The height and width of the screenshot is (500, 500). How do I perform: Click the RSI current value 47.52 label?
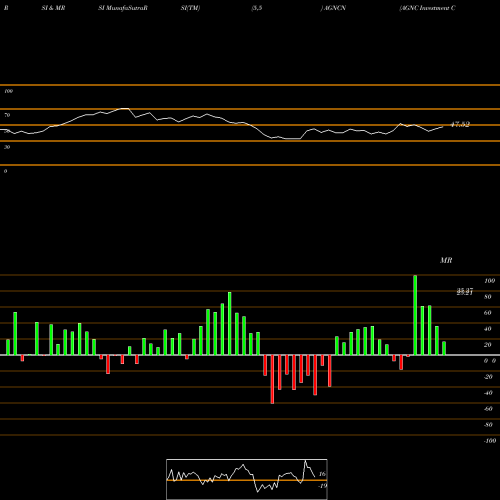point(460,124)
